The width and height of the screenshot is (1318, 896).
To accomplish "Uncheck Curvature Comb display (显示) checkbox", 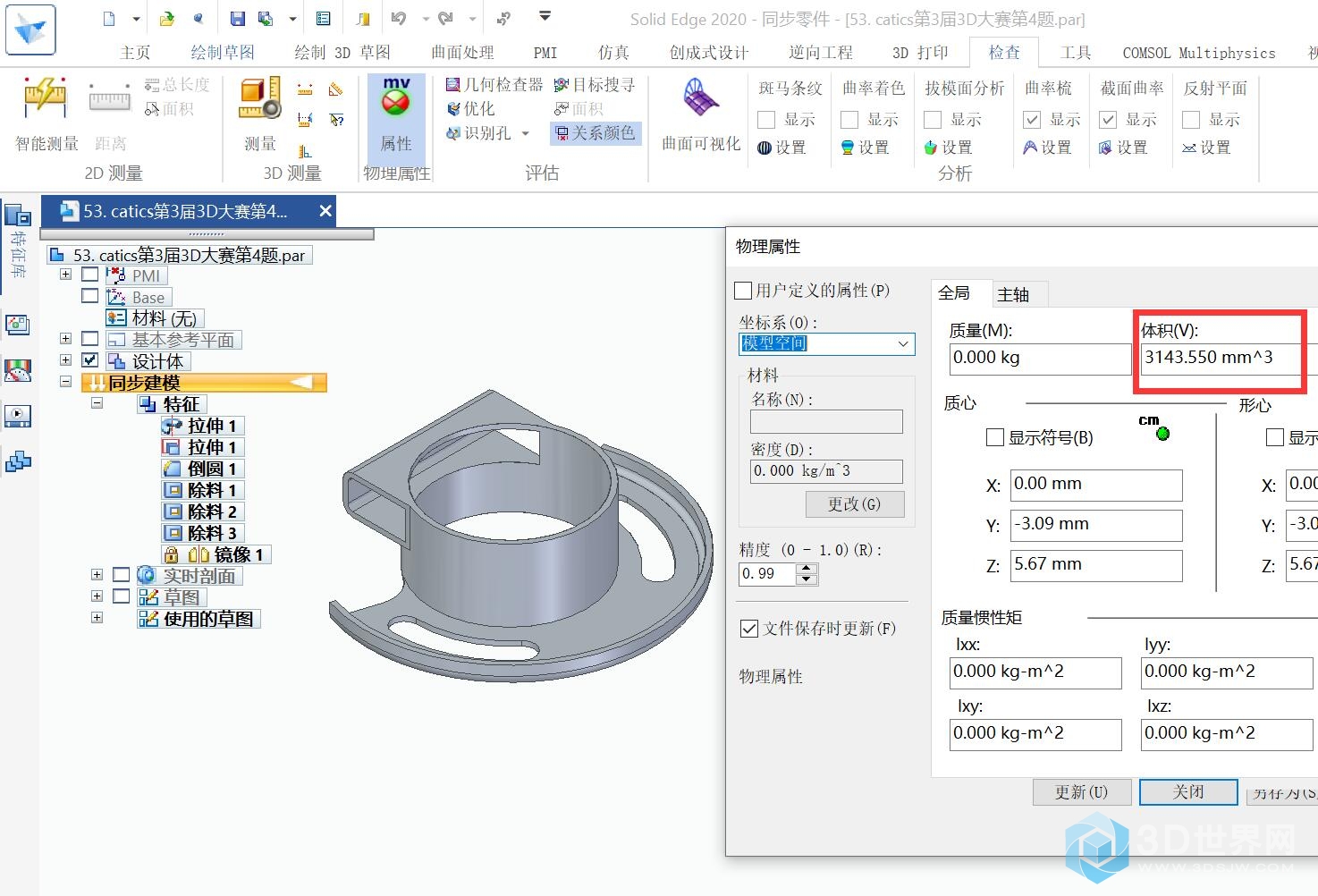I will [1032, 120].
